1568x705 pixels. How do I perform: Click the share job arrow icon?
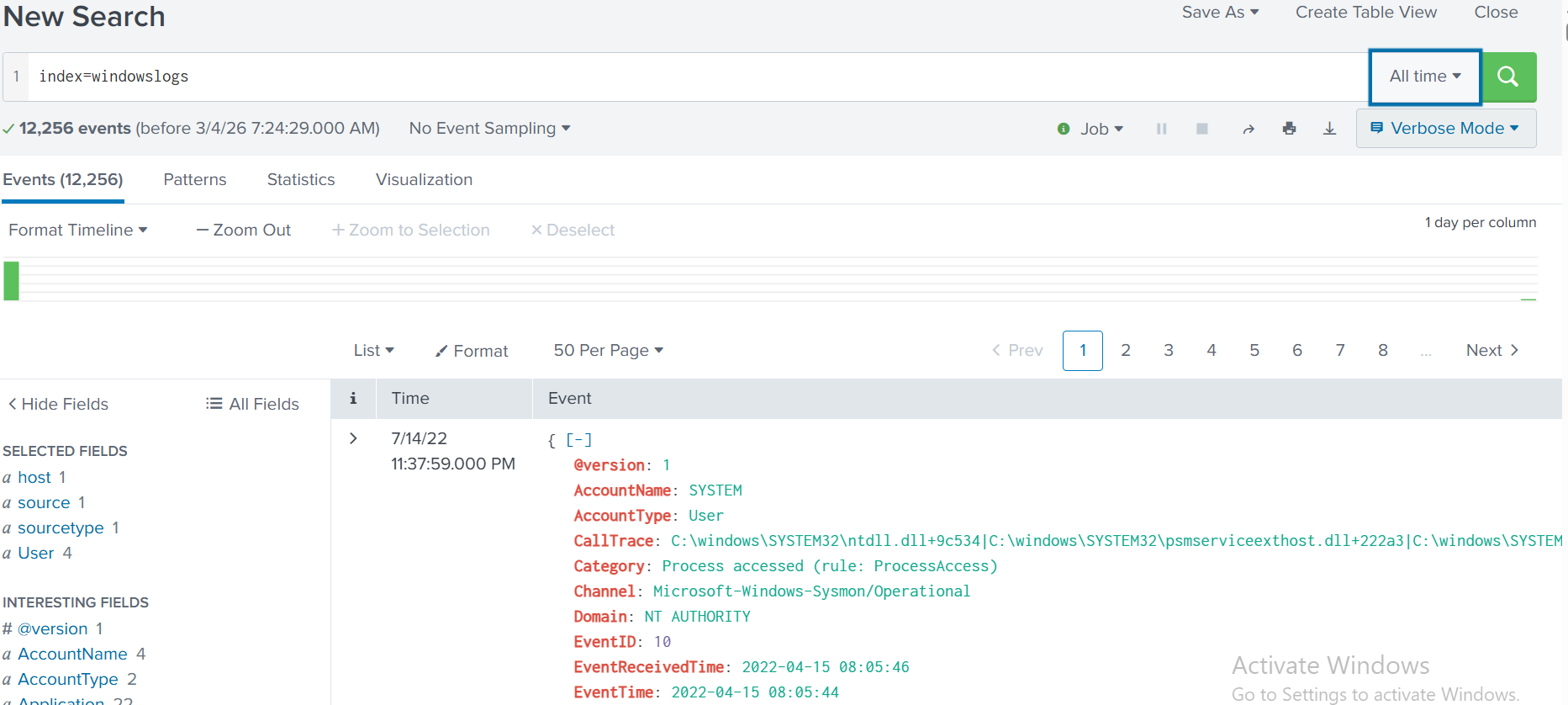(x=1249, y=129)
